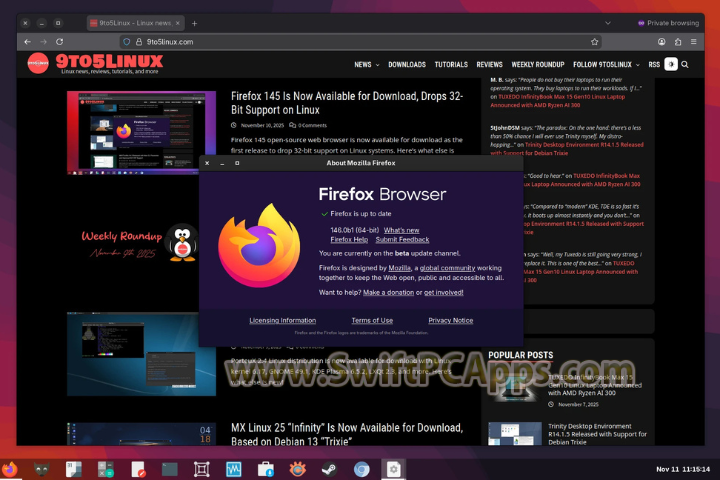Follow the Mozilla link in About dialog
Viewport: 720px width, 480px height.
pyautogui.click(x=399, y=268)
